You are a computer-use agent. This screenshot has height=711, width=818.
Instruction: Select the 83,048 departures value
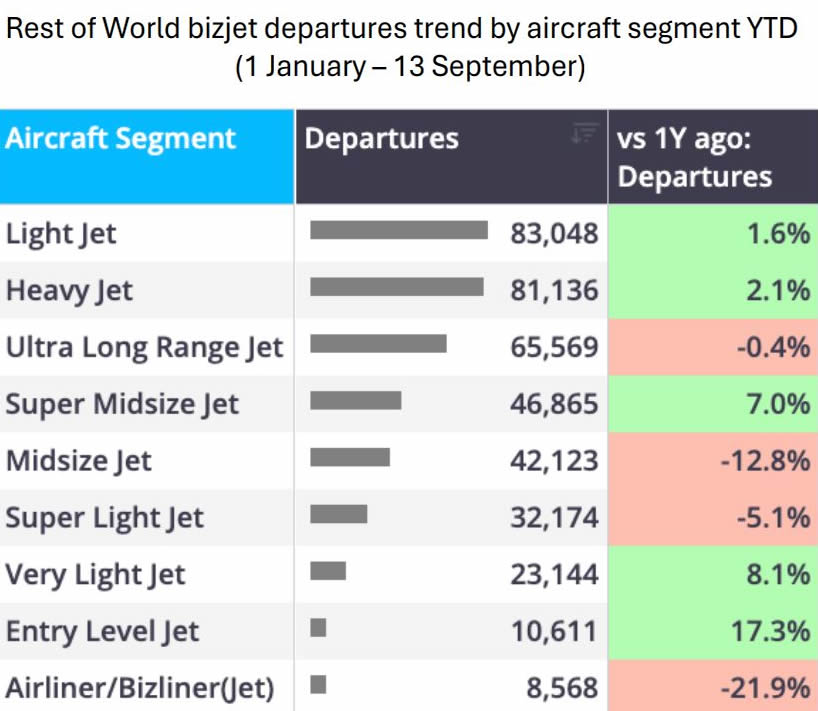click(x=554, y=233)
